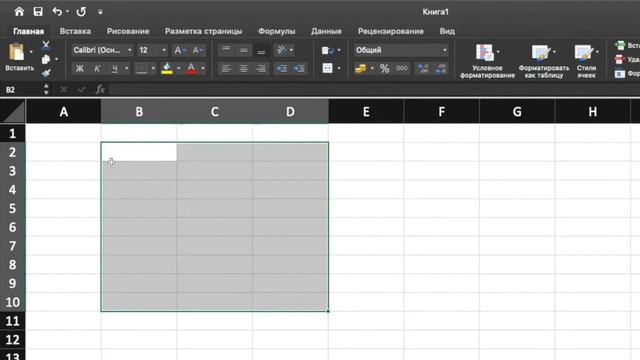Toggle bold with the Ж button
This screenshot has width=640, height=360.
tap(80, 68)
